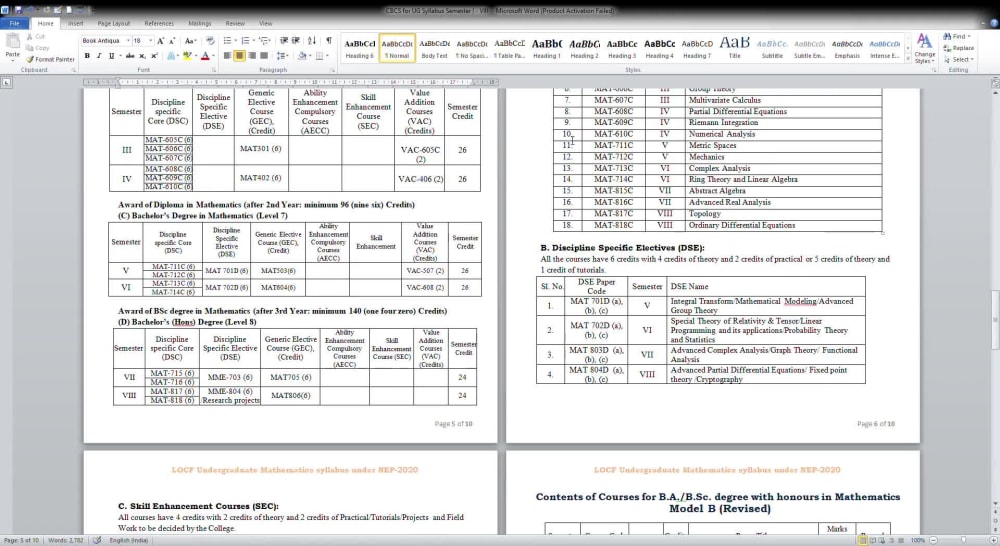The height and width of the screenshot is (546, 1000).
Task: Apply text highlight color
Action: tap(187, 56)
